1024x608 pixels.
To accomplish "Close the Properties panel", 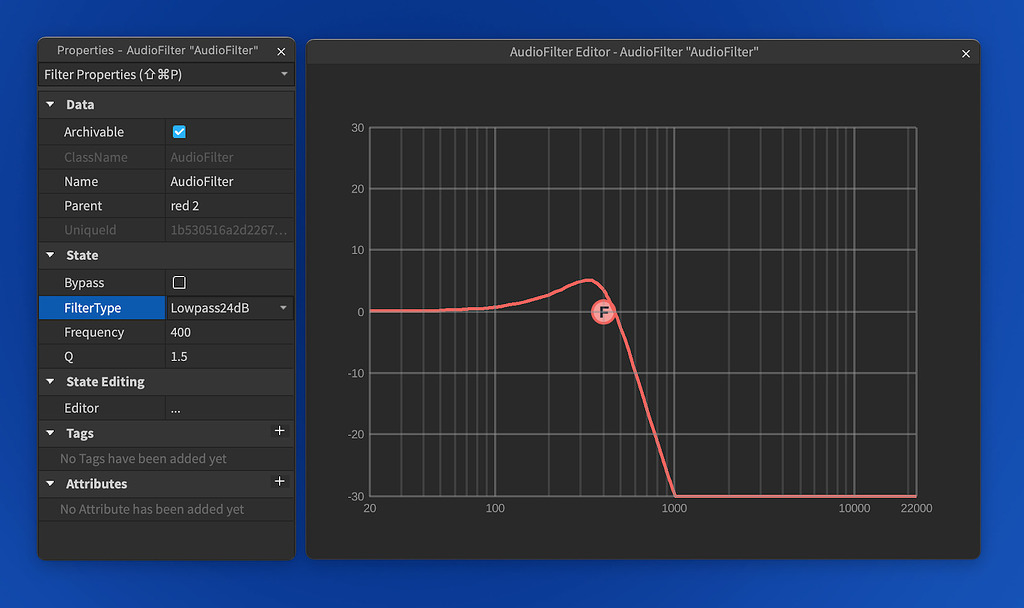I will 281,51.
